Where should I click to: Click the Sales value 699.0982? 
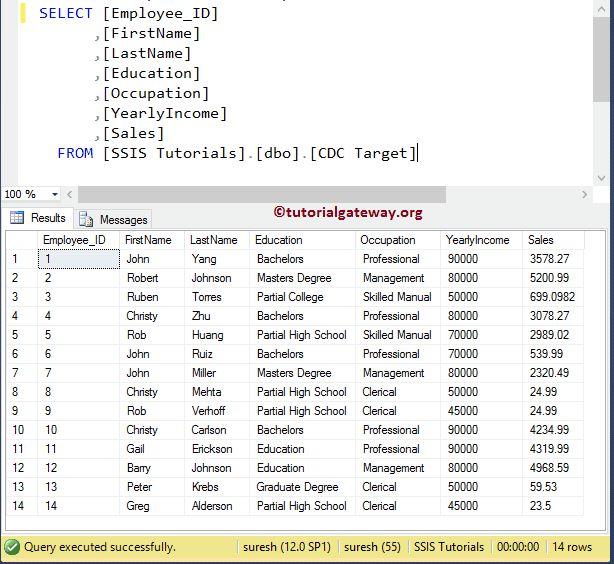(x=552, y=297)
